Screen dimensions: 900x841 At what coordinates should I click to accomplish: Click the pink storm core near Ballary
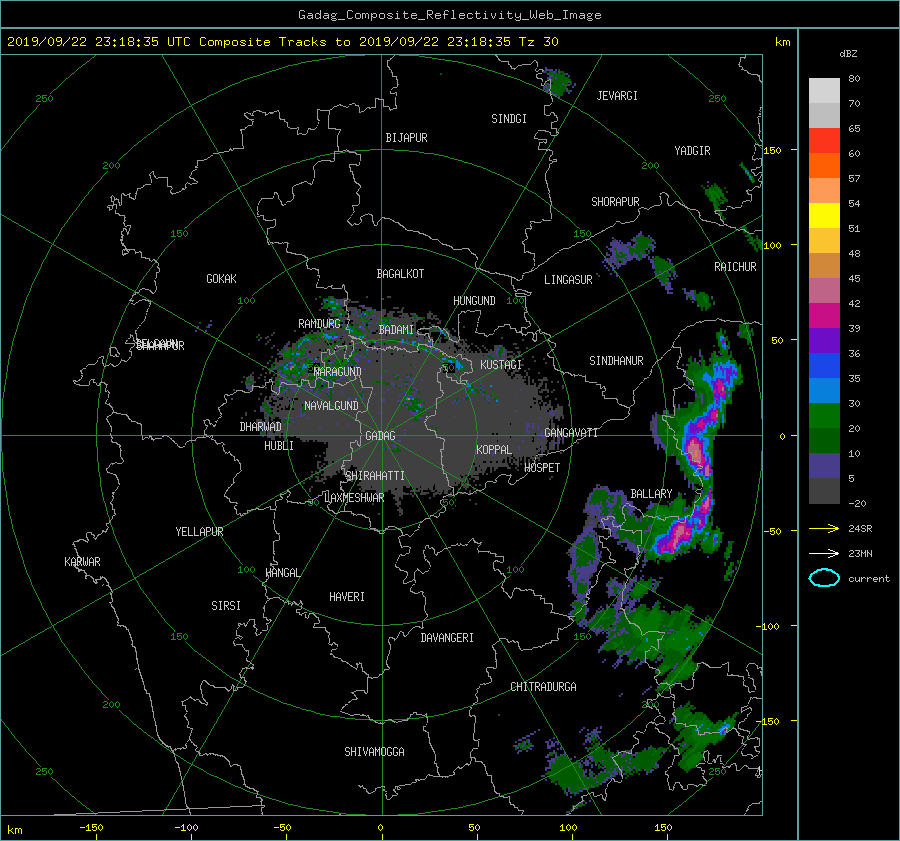(x=681, y=535)
